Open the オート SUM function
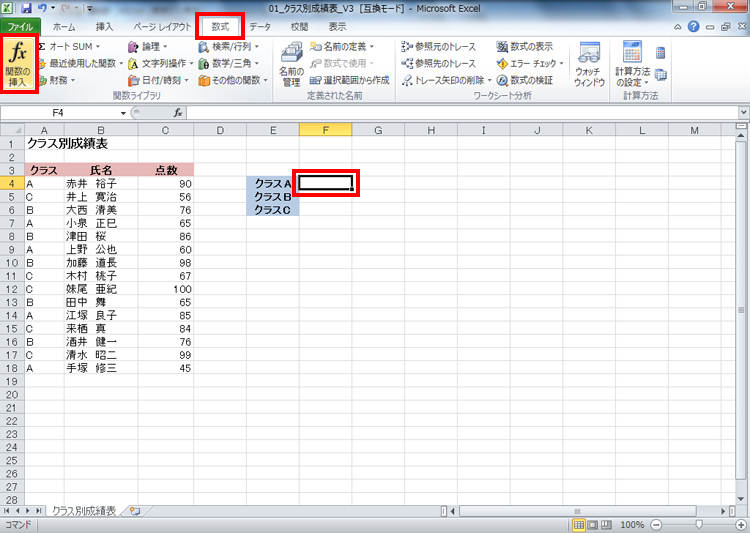 (70, 46)
